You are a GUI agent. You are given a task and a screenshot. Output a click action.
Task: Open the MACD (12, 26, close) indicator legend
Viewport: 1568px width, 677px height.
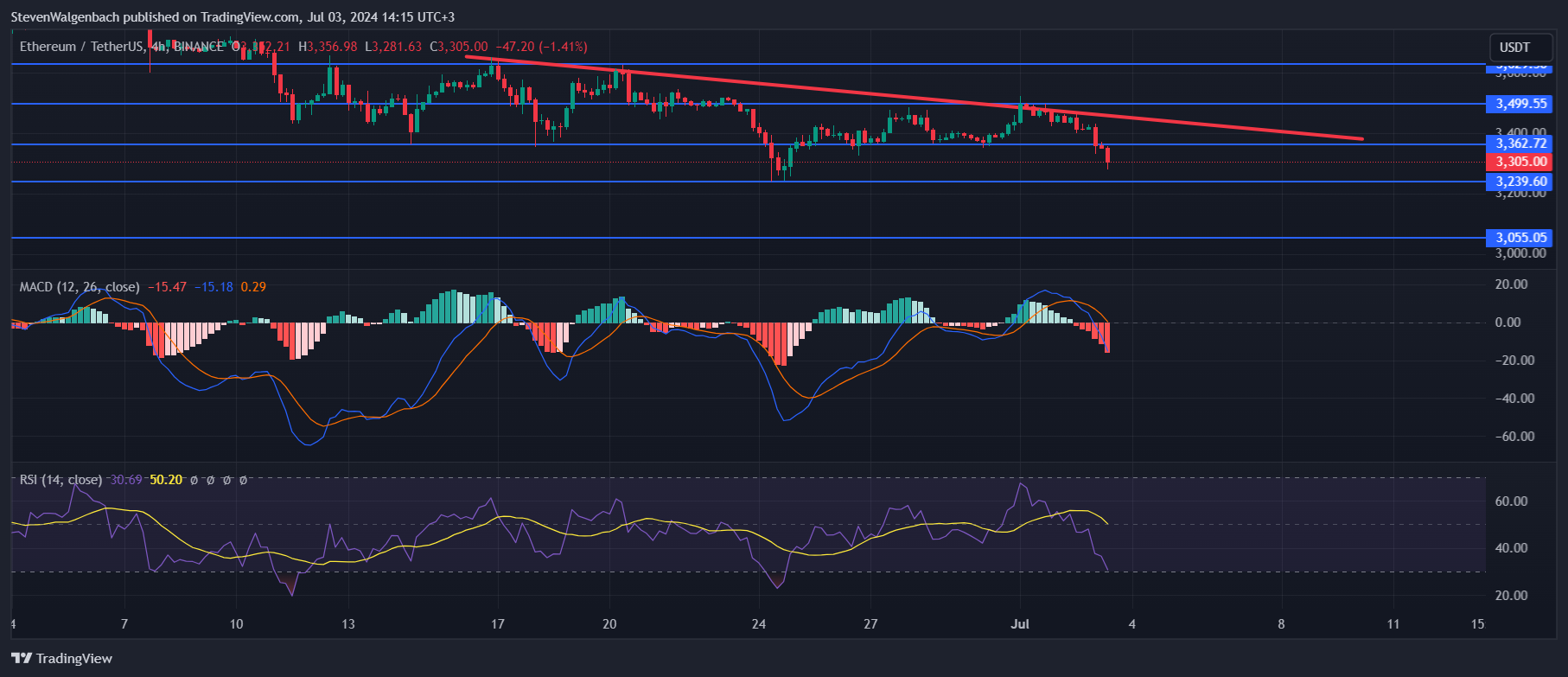click(x=80, y=287)
